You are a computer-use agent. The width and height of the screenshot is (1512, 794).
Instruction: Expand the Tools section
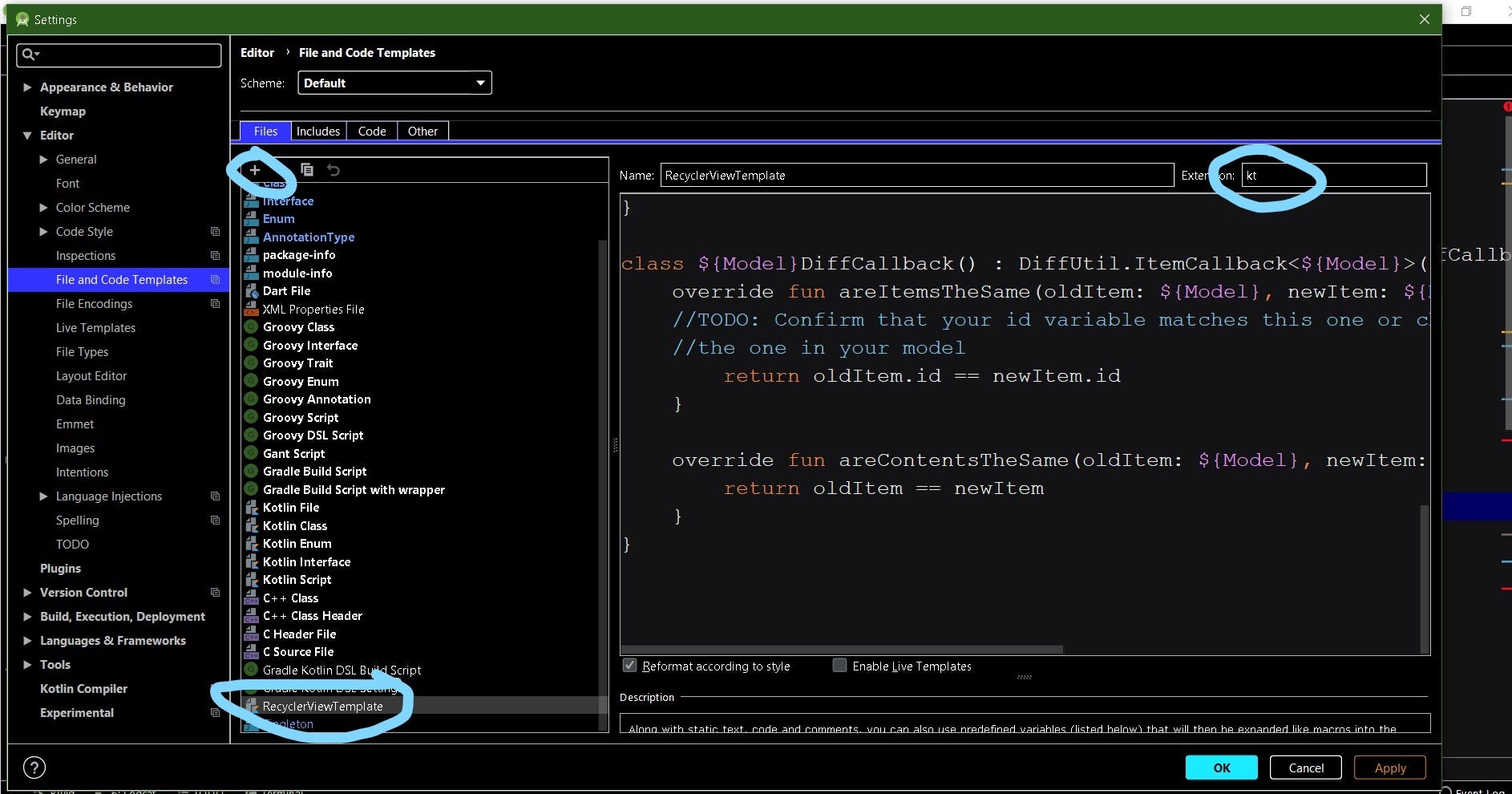(x=27, y=665)
